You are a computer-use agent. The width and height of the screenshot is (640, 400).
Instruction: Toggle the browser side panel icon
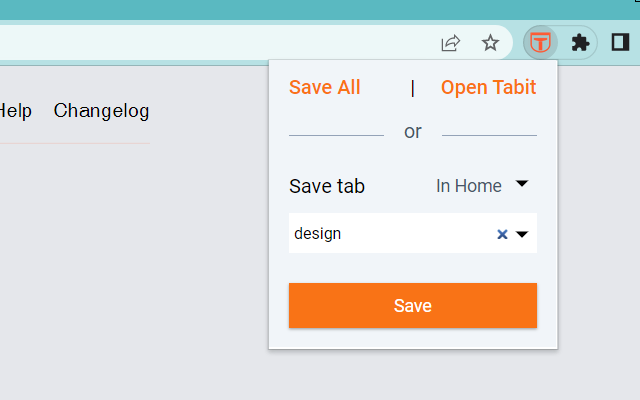619,43
